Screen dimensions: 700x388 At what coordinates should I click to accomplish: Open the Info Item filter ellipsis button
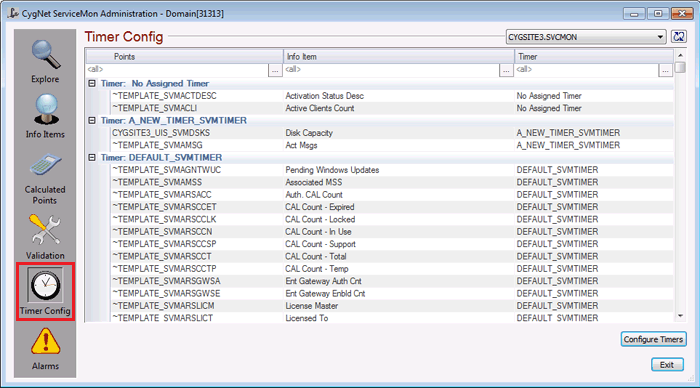[x=506, y=70]
